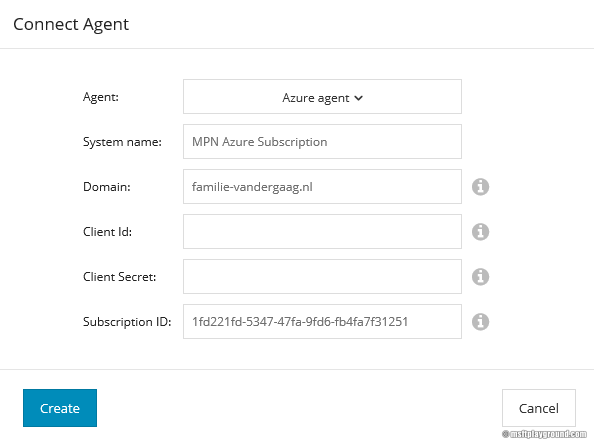Click the "Agent:" field label

(x=101, y=97)
